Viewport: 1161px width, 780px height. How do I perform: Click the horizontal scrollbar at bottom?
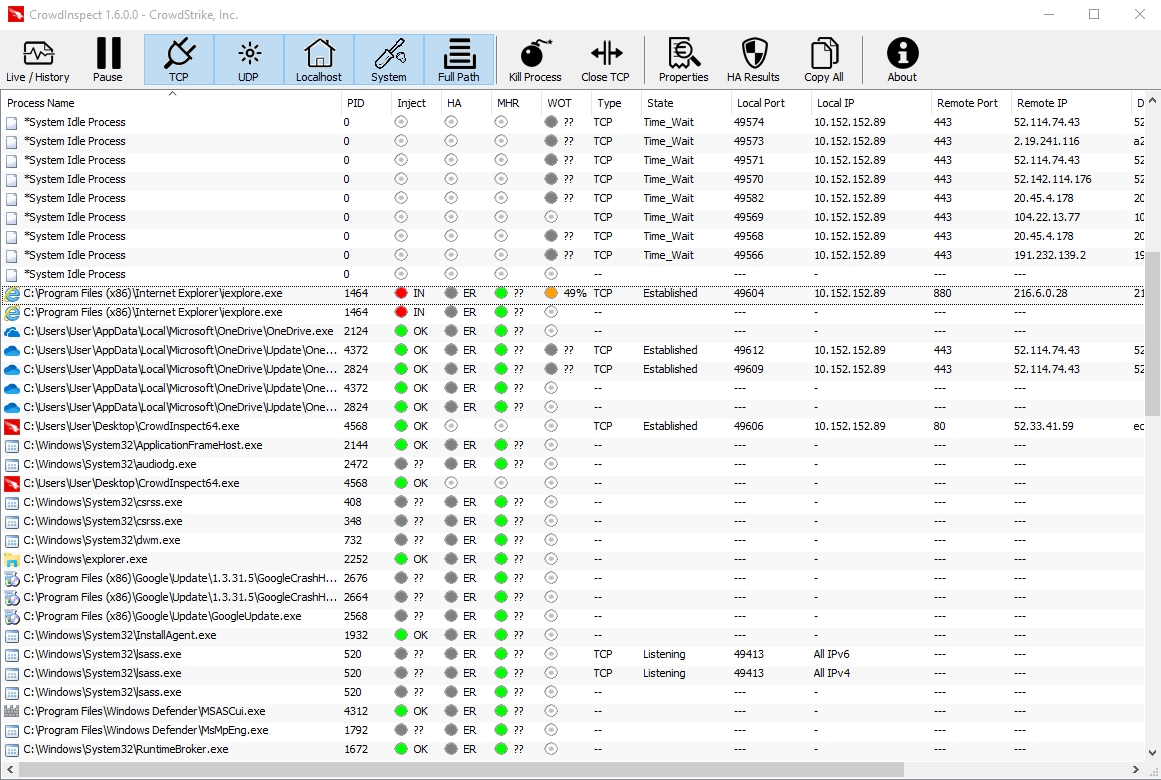pyautogui.click(x=460, y=769)
